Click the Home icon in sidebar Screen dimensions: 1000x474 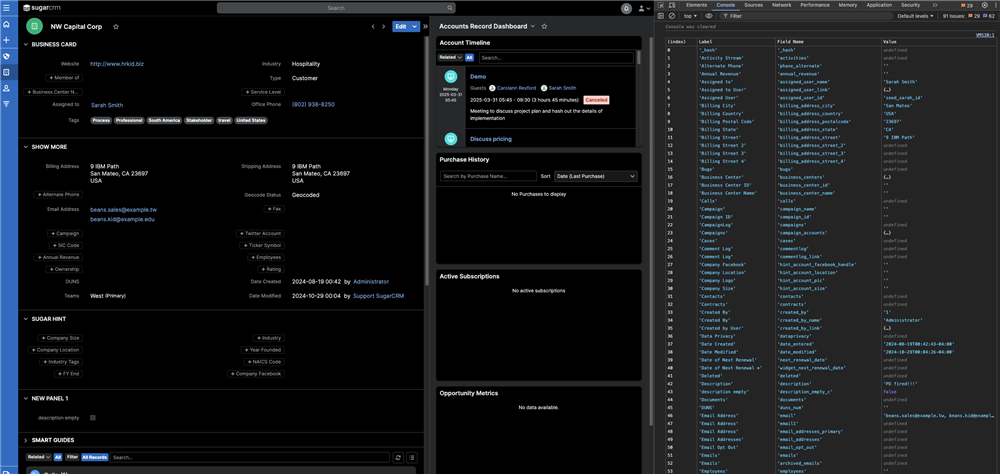click(7, 24)
